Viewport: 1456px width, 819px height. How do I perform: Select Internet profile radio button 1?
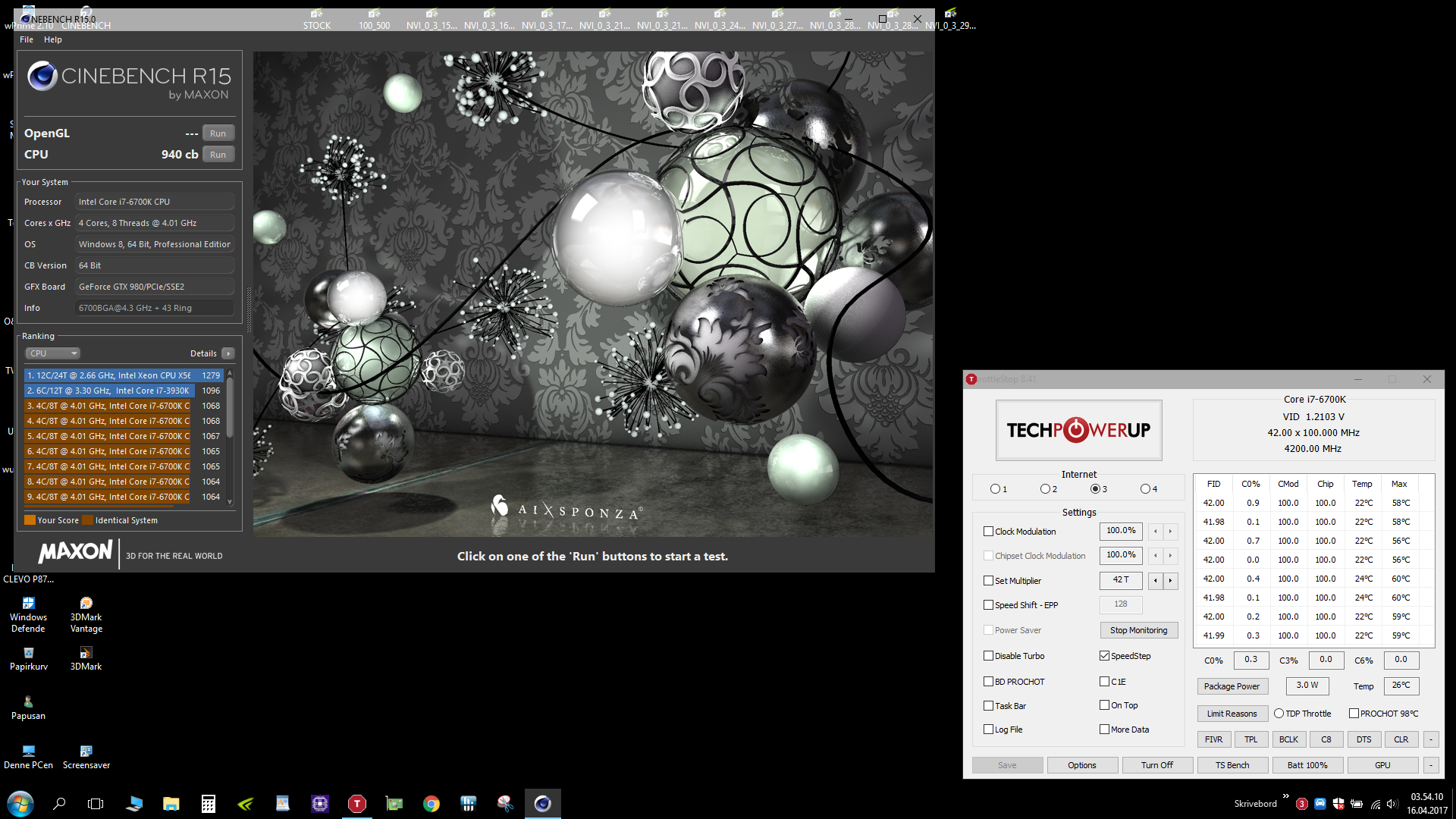click(995, 489)
